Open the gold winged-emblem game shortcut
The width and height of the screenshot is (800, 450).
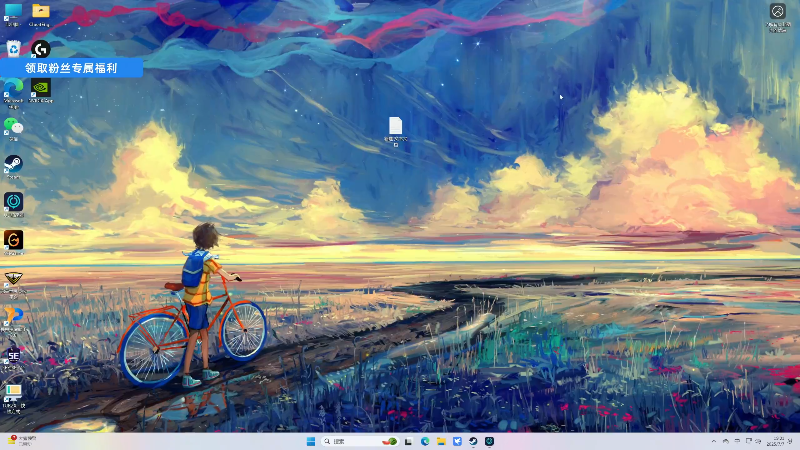(x=13, y=284)
